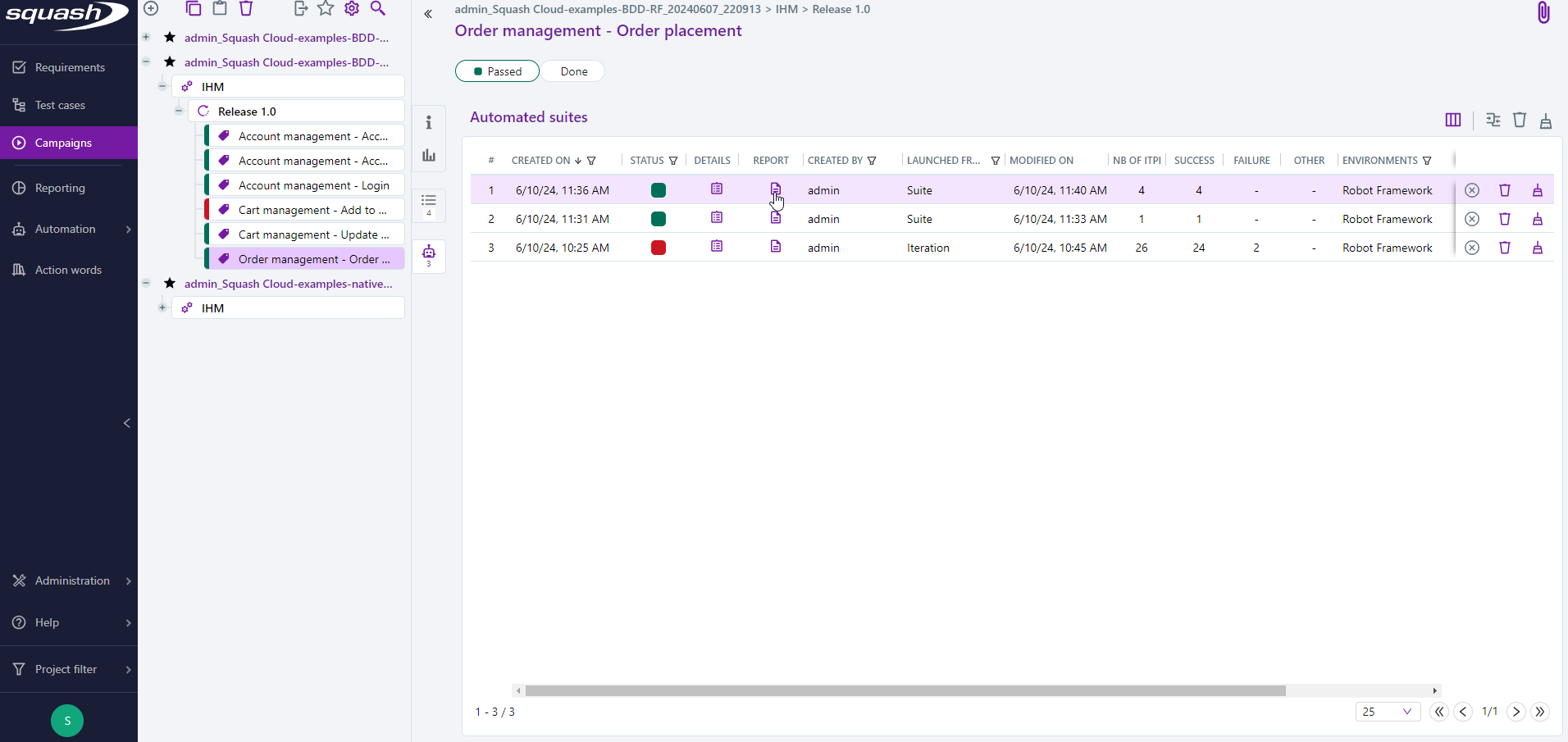Image resolution: width=1568 pixels, height=742 pixels.
Task: Open the statistics chart panel
Action: (429, 155)
